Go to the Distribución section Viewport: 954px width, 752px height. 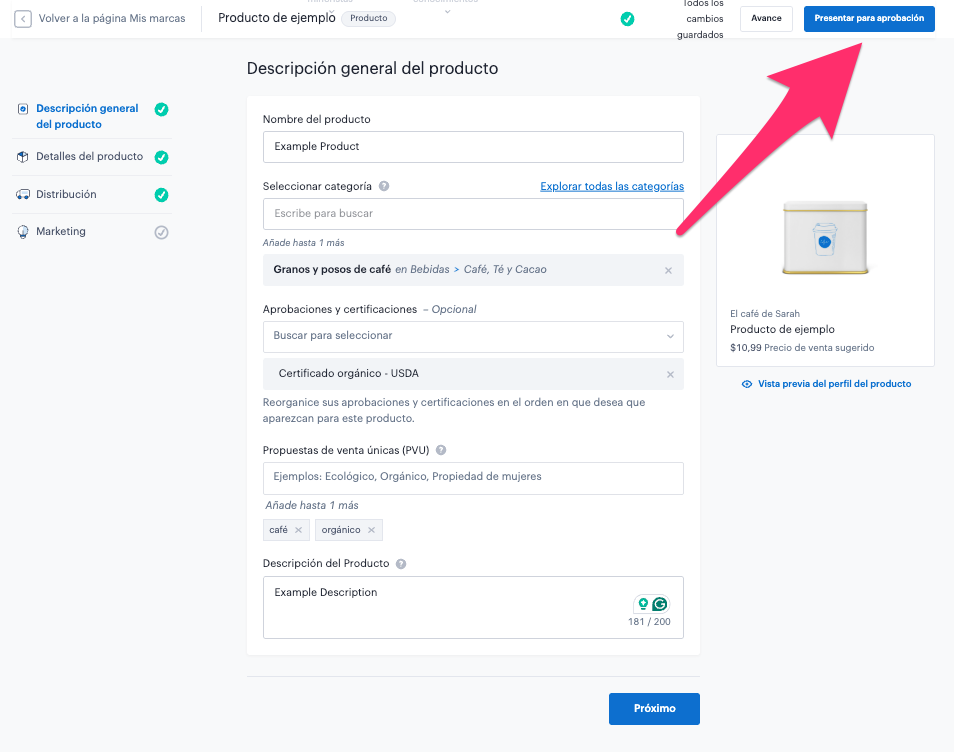66,194
